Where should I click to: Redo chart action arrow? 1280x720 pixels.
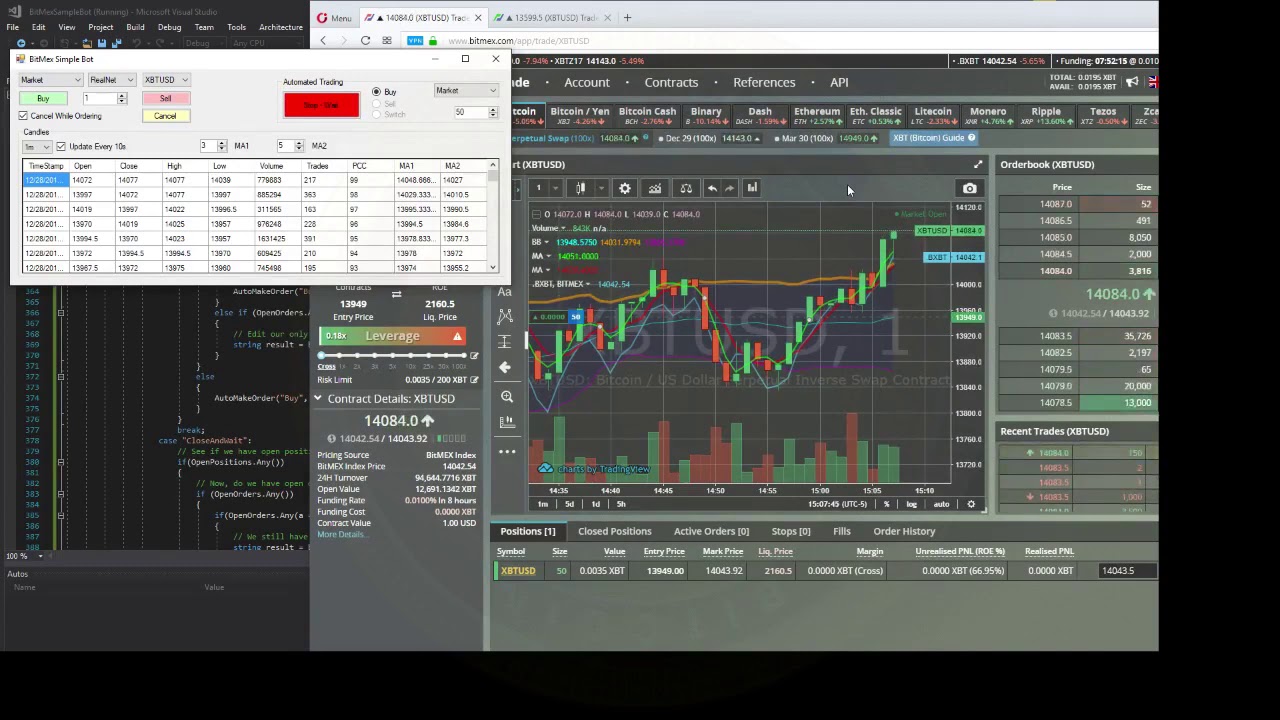click(x=730, y=188)
